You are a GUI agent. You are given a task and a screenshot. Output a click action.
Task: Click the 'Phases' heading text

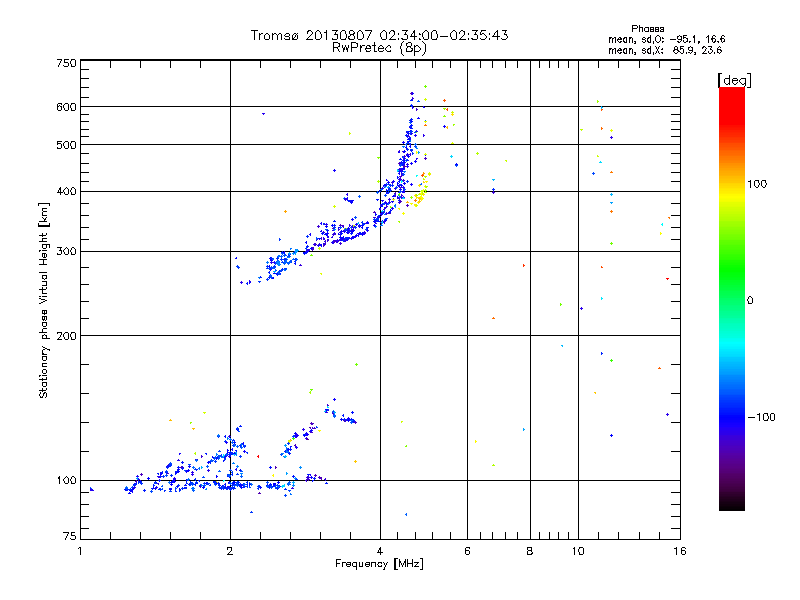pos(647,29)
